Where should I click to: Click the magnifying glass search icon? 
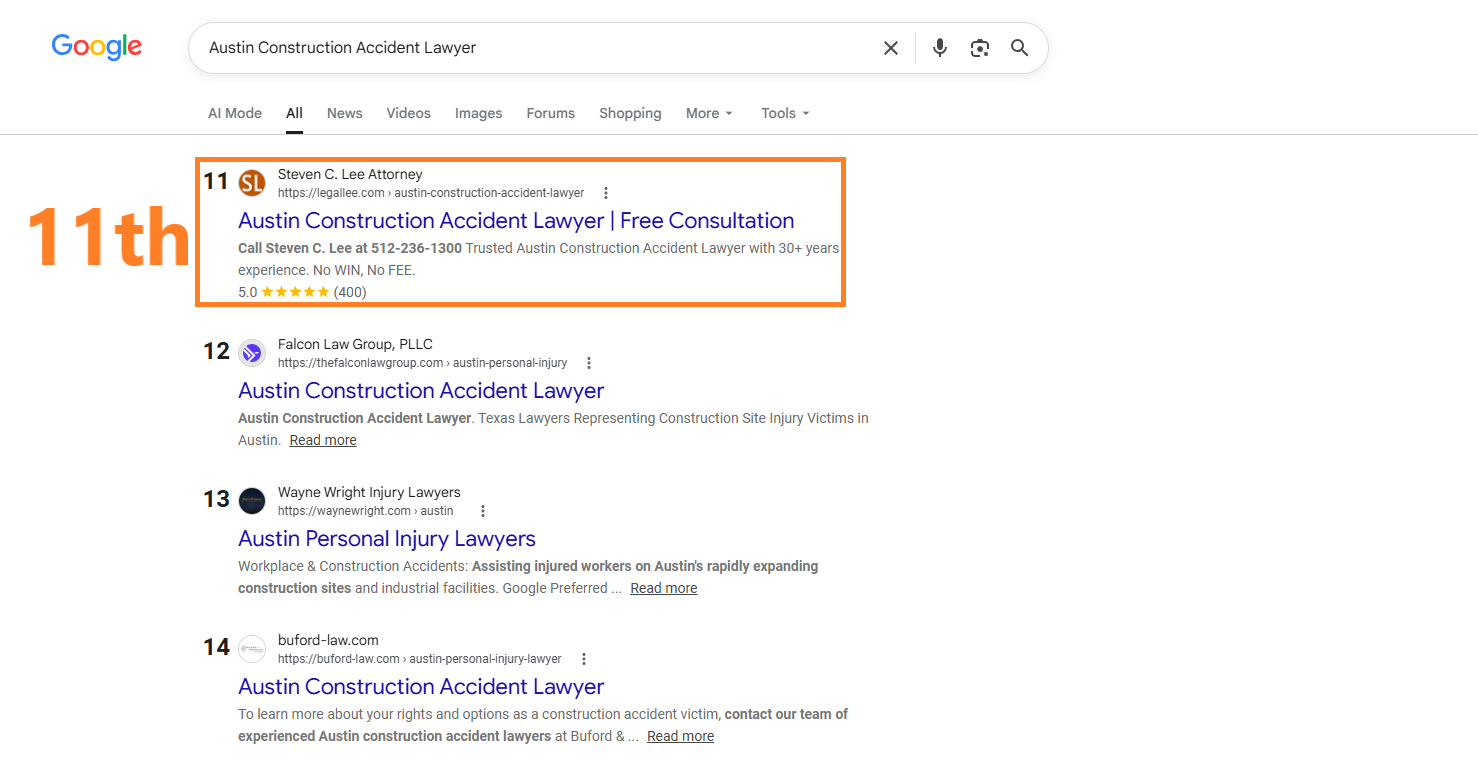[x=1019, y=48]
